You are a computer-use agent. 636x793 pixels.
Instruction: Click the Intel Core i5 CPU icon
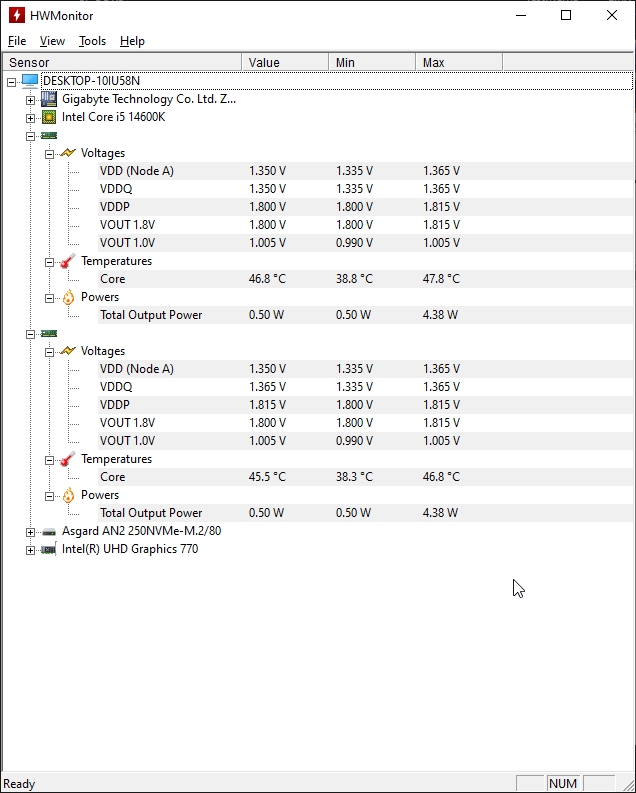49,117
